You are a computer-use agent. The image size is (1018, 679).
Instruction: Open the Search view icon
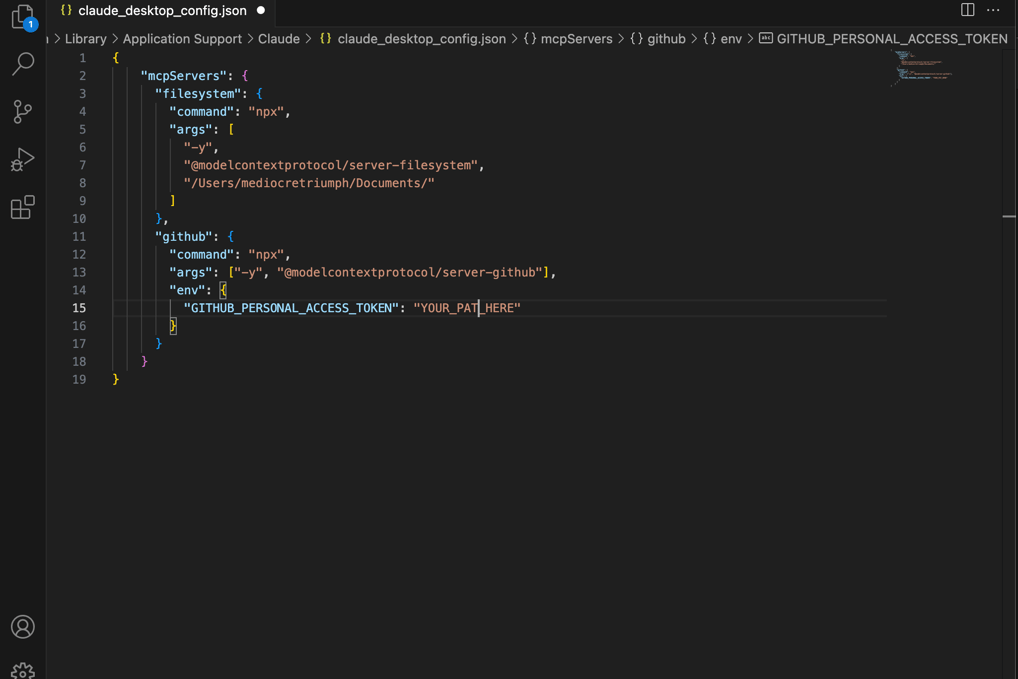(x=23, y=64)
